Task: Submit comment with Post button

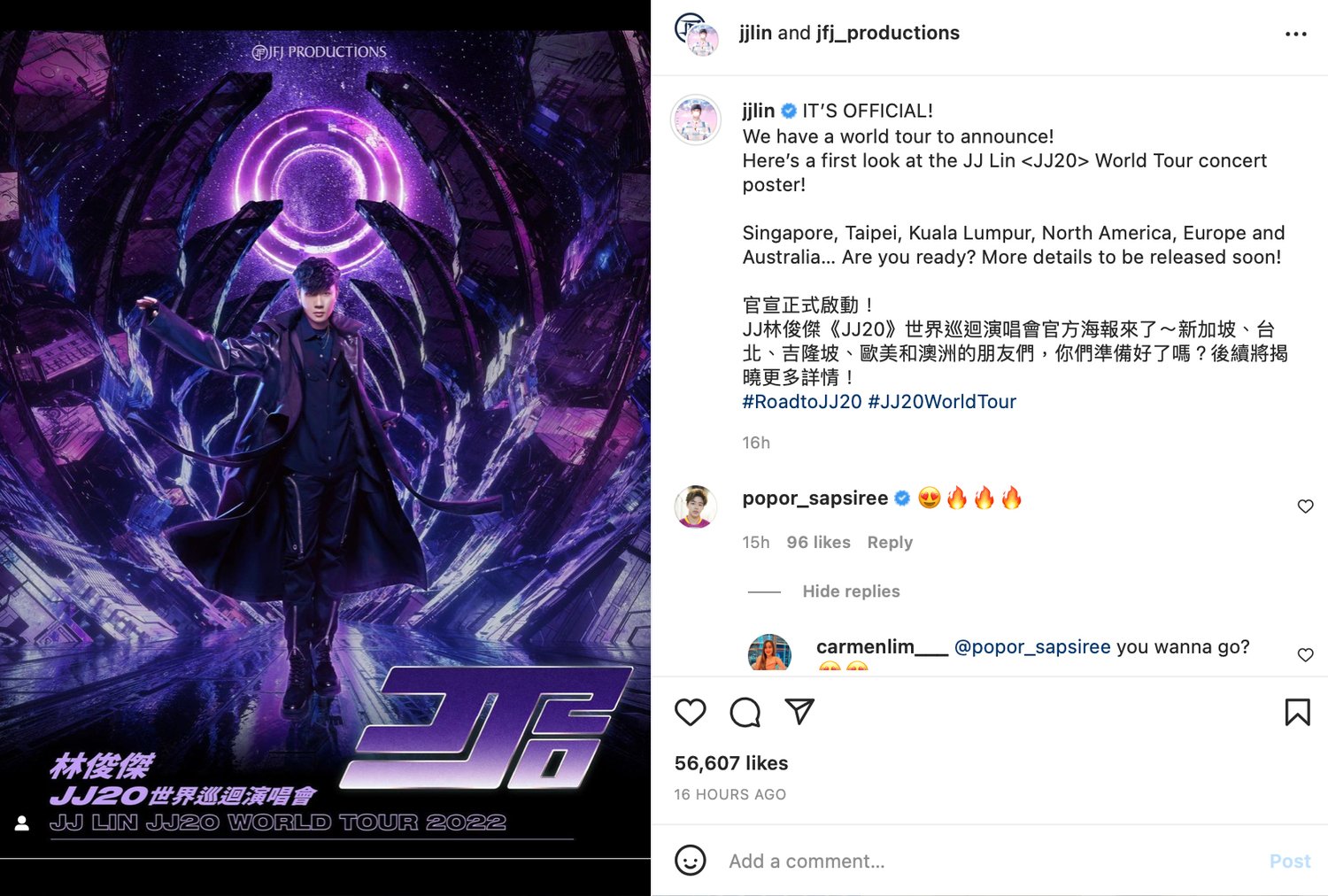Action: pyautogui.click(x=1290, y=861)
